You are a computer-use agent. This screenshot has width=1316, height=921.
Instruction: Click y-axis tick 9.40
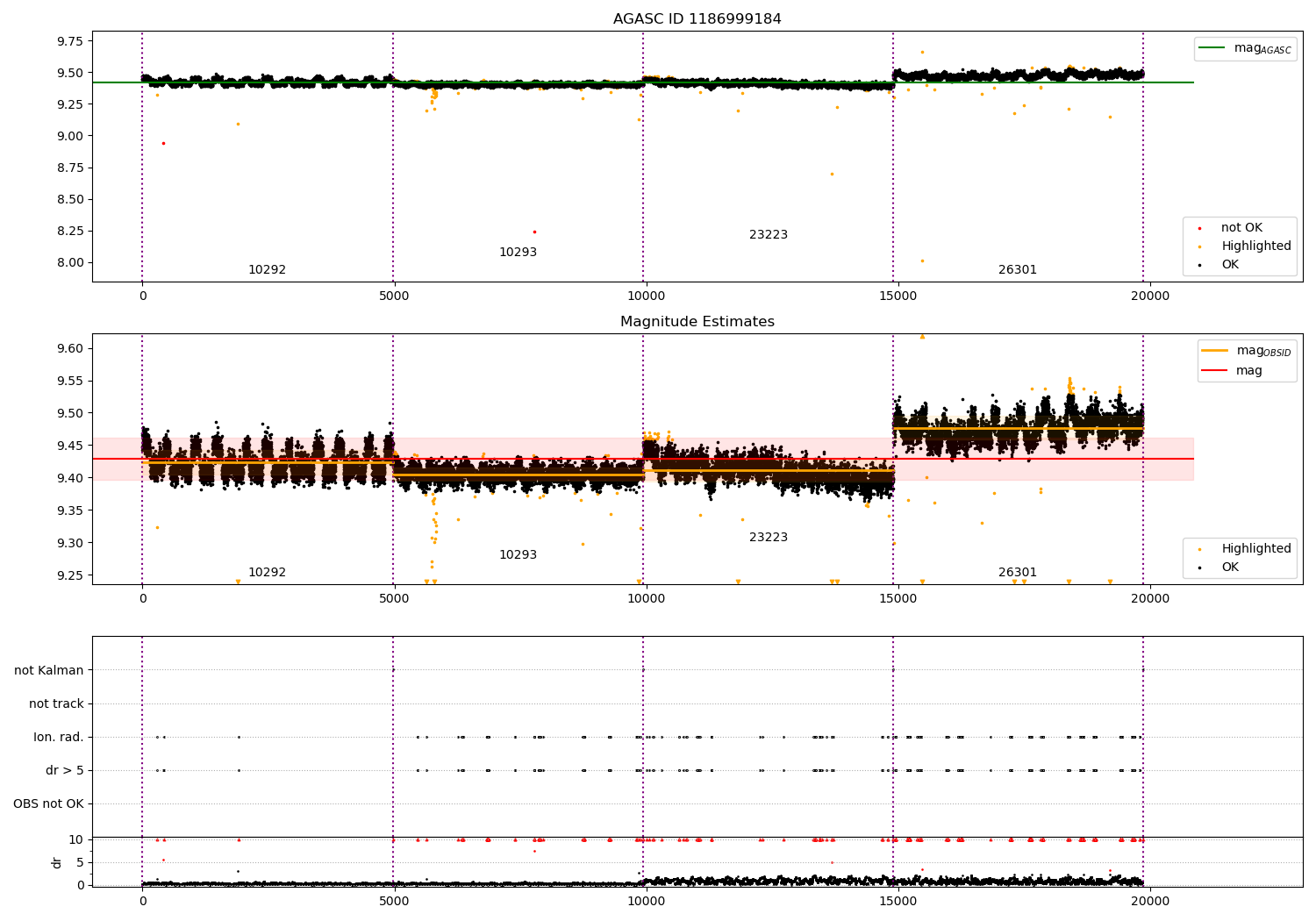(69, 478)
